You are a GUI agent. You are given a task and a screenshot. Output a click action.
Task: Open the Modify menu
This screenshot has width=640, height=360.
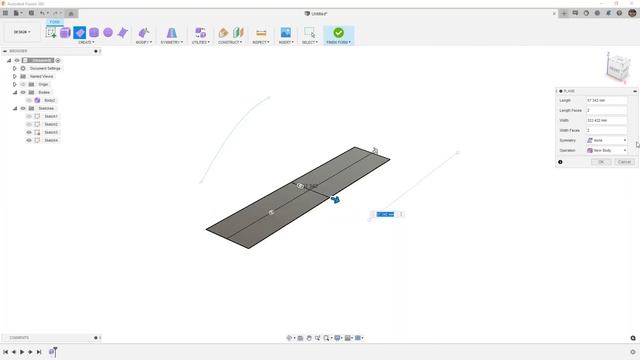144,42
